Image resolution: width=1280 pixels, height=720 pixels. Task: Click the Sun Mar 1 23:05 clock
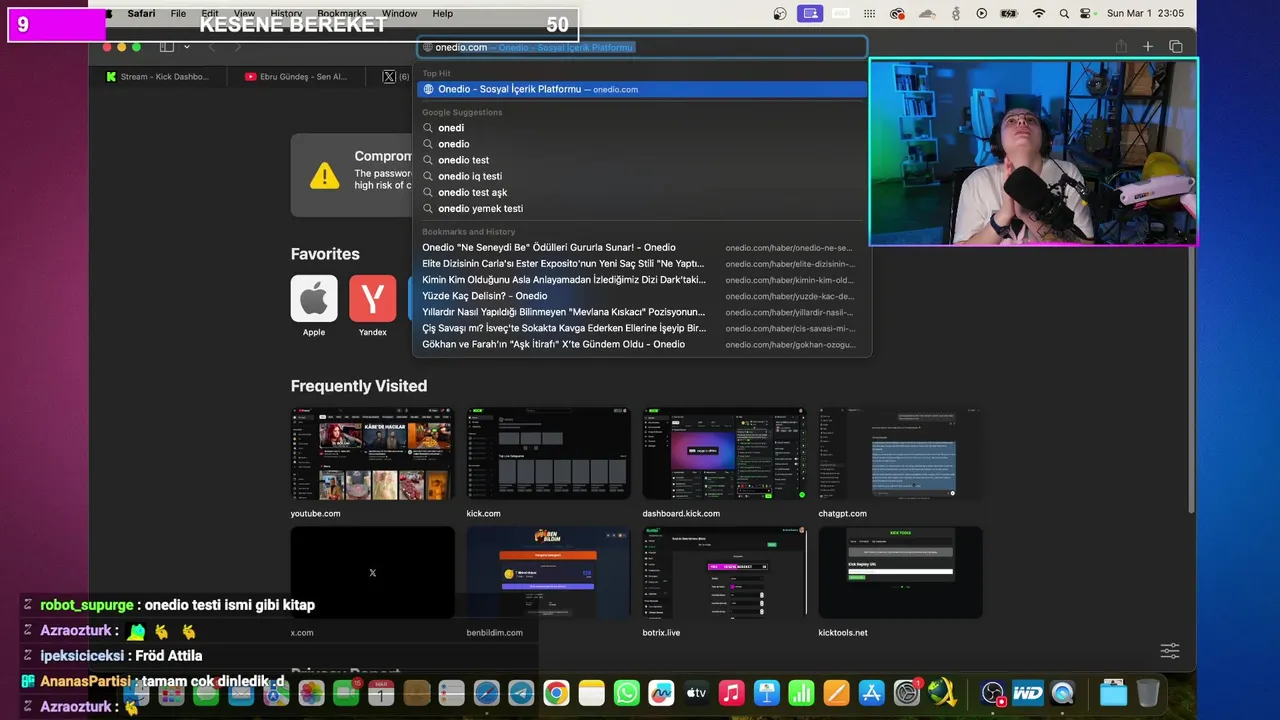pos(1145,14)
